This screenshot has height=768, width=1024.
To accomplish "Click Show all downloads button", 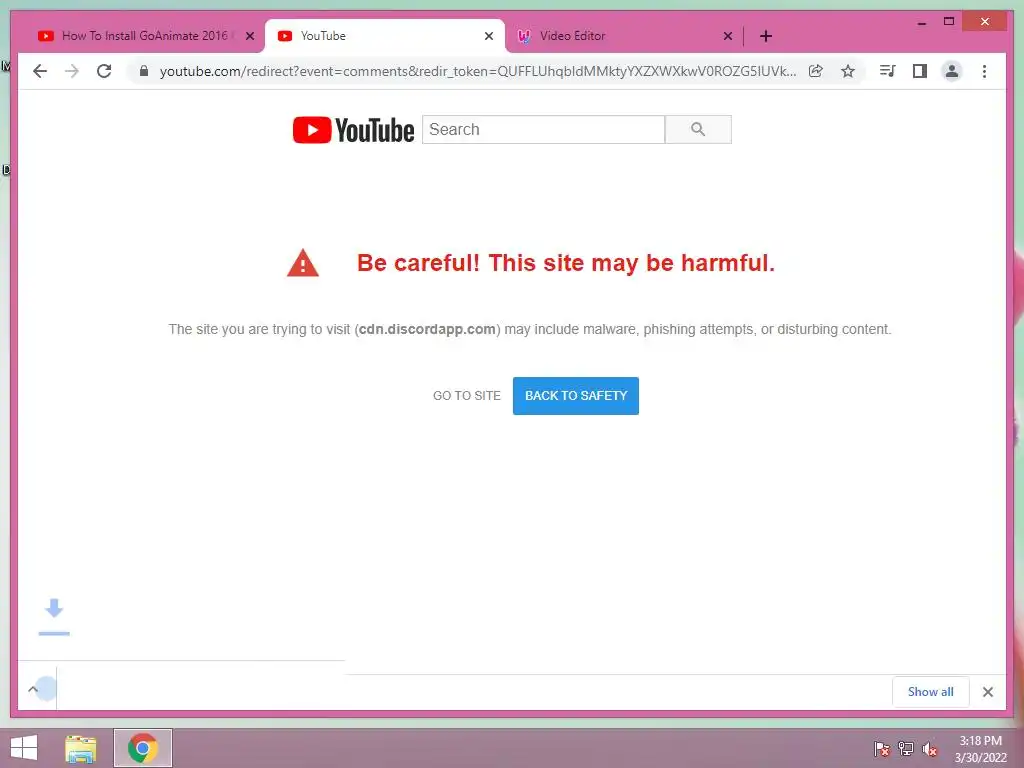I will tap(931, 692).
